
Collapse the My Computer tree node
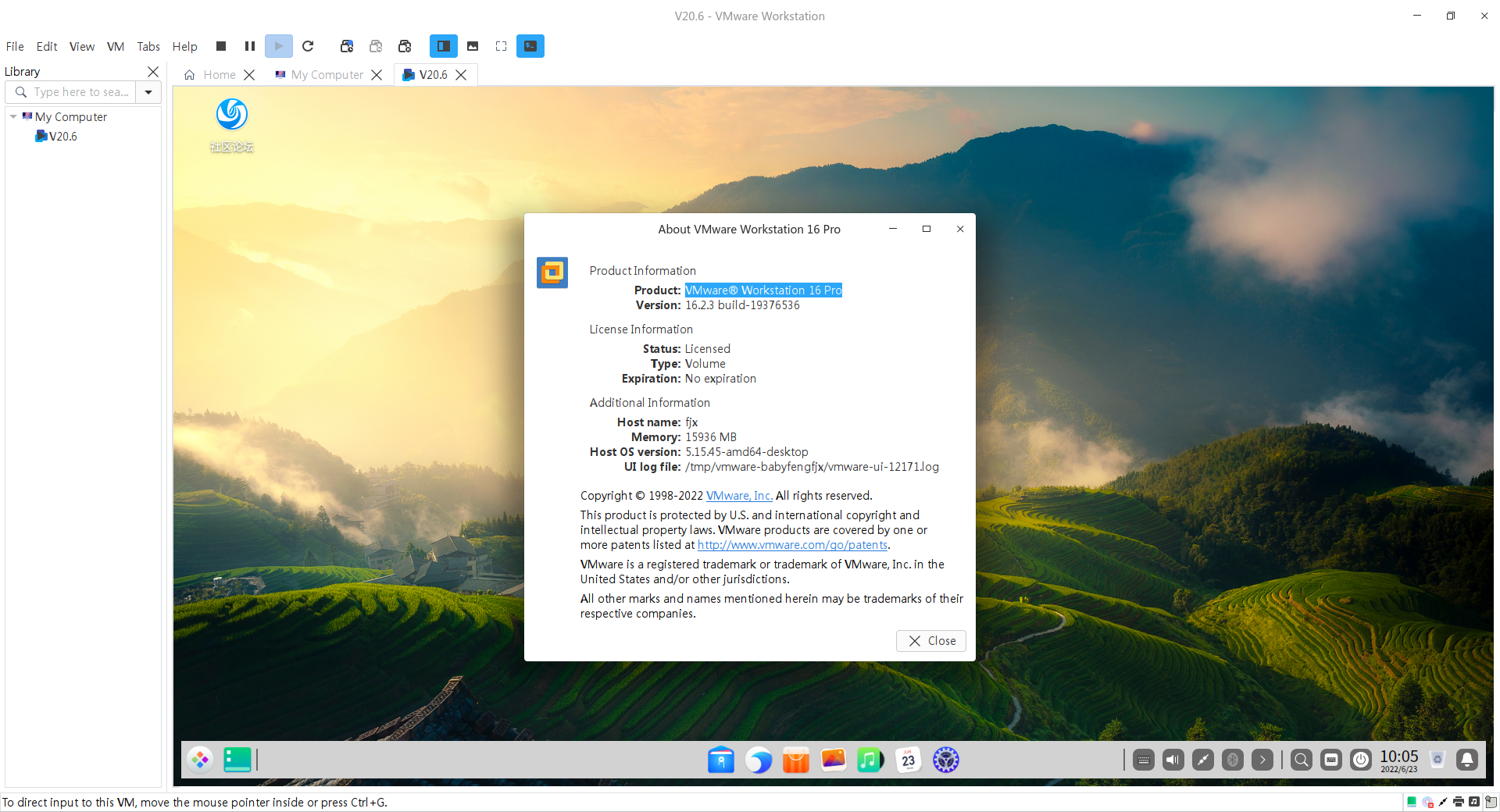tap(13, 116)
